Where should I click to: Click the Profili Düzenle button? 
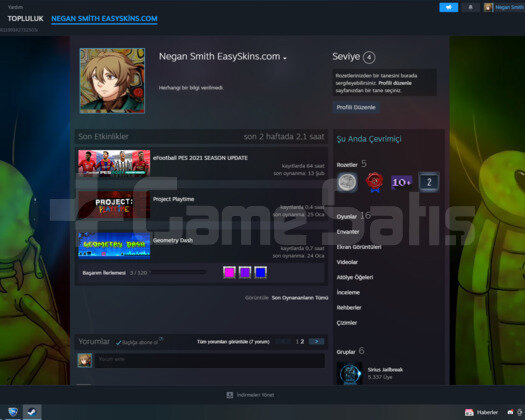[x=356, y=108]
